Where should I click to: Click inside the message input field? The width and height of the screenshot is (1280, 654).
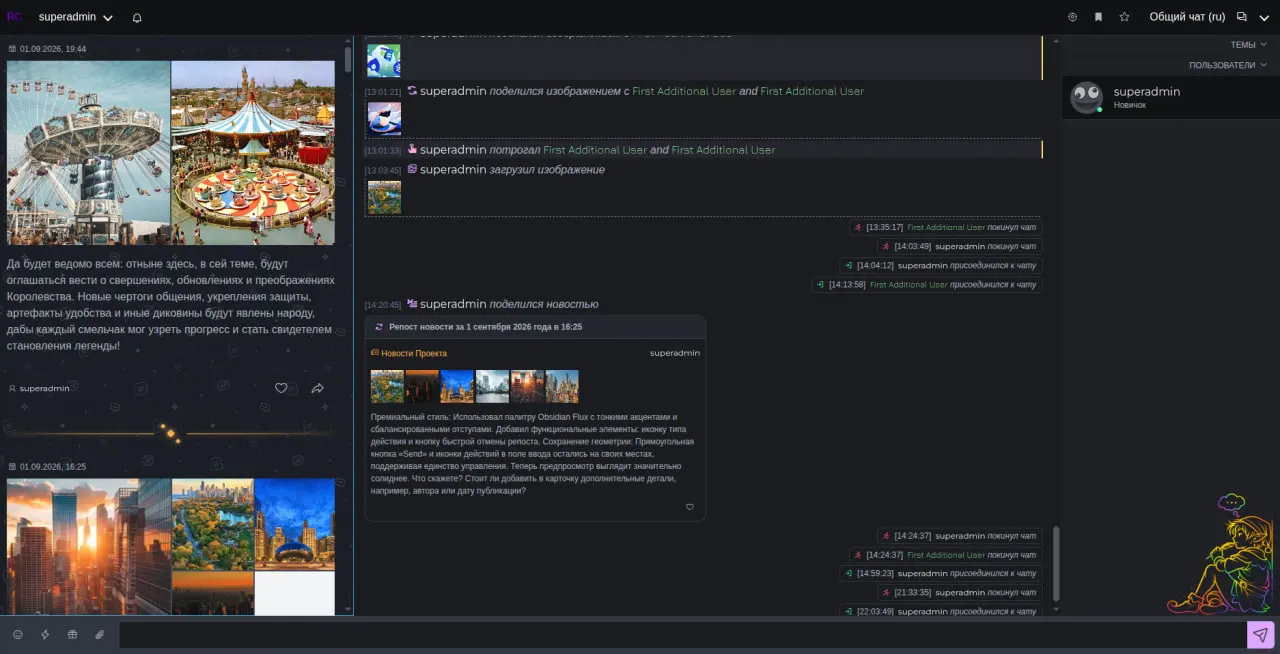[x=682, y=634]
